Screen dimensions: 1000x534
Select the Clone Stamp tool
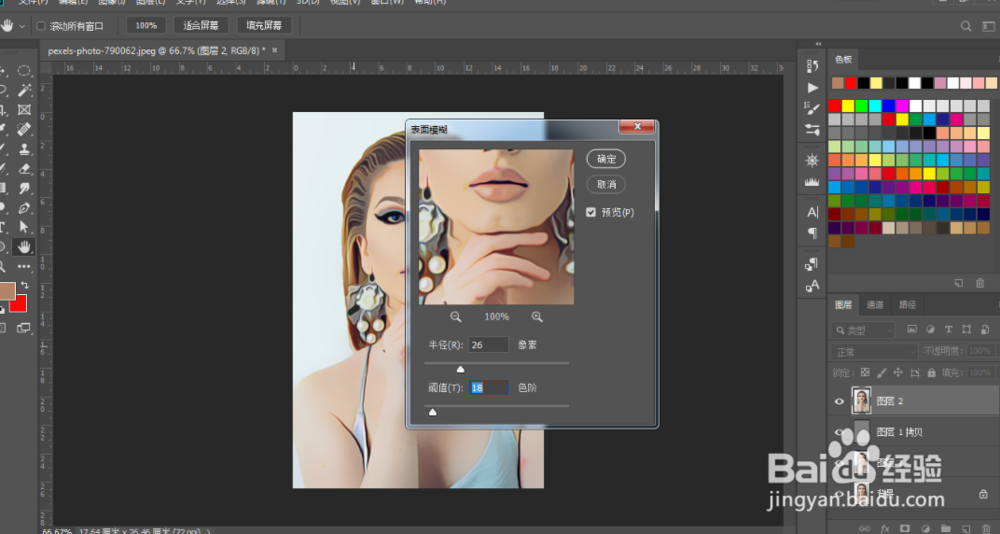click(x=24, y=149)
